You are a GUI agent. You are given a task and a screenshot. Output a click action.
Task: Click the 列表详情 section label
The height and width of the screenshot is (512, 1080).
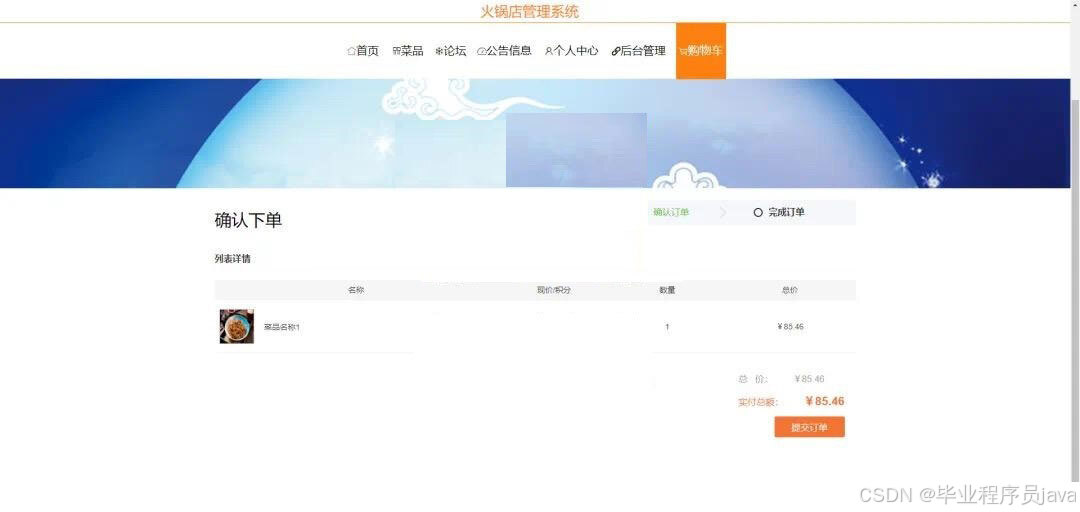tap(232, 259)
